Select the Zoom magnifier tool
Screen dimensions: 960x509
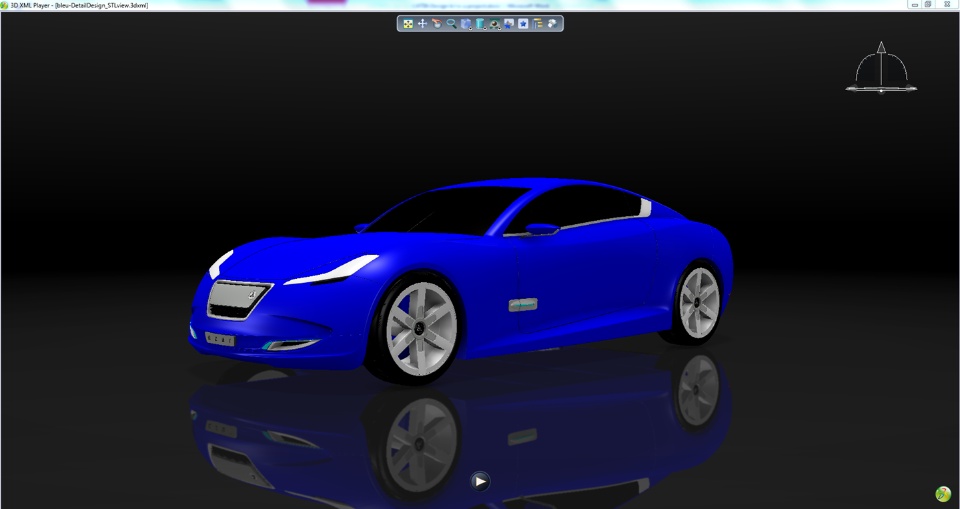point(451,24)
